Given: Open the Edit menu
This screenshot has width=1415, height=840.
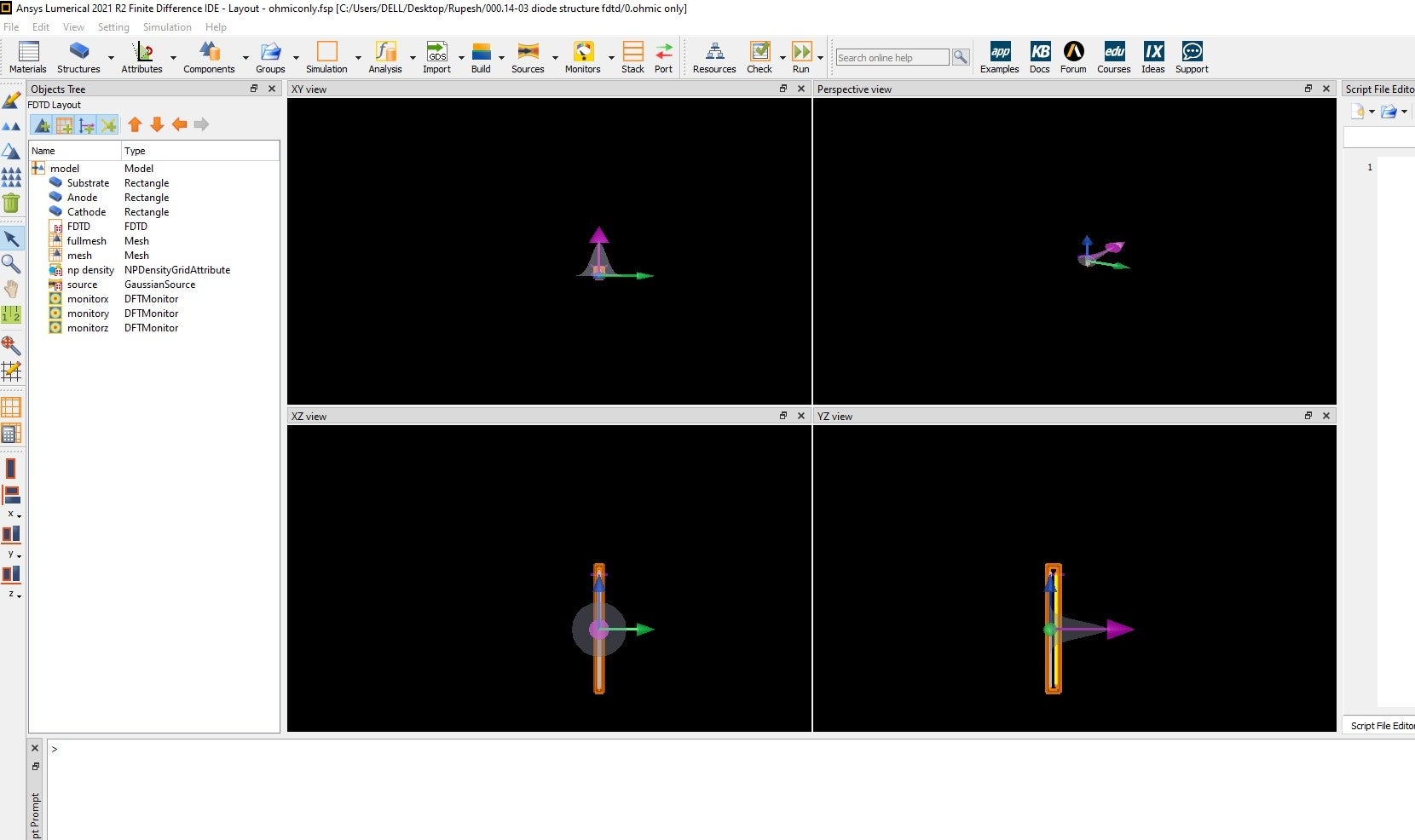Looking at the screenshot, I should tap(41, 27).
